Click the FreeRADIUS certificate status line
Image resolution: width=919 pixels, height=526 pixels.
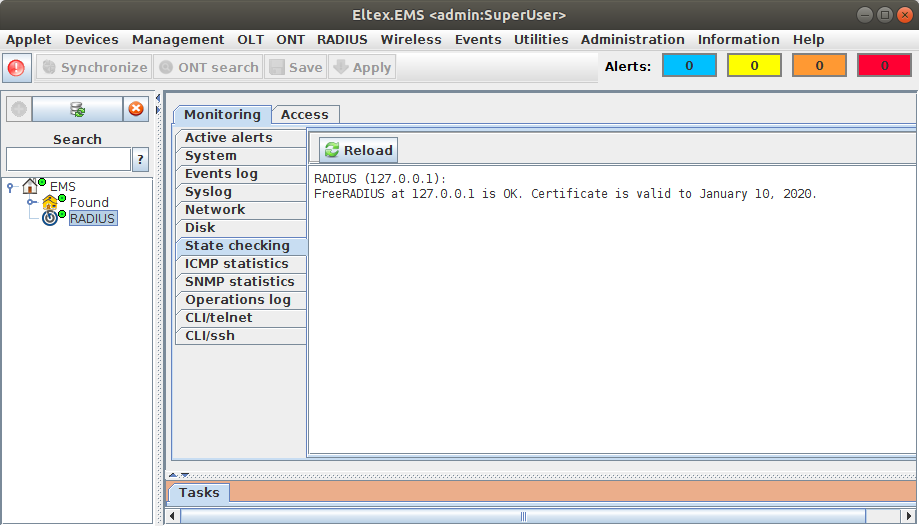pos(565,194)
